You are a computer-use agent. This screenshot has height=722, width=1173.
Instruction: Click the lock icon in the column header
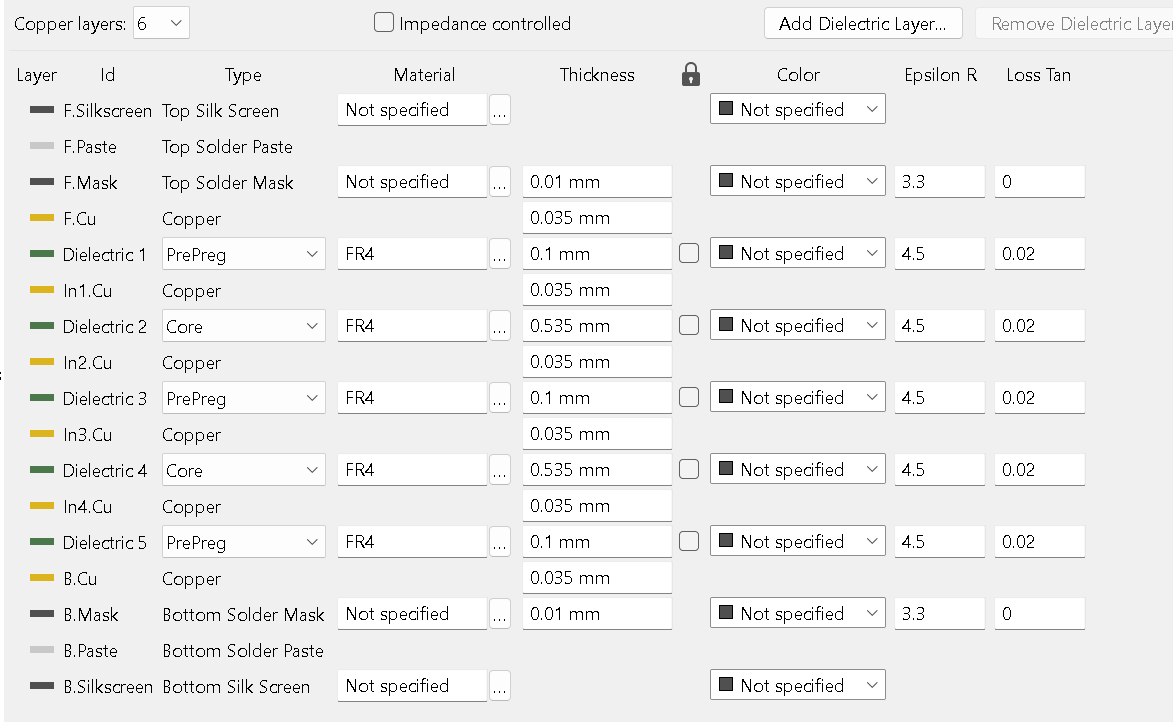[690, 74]
